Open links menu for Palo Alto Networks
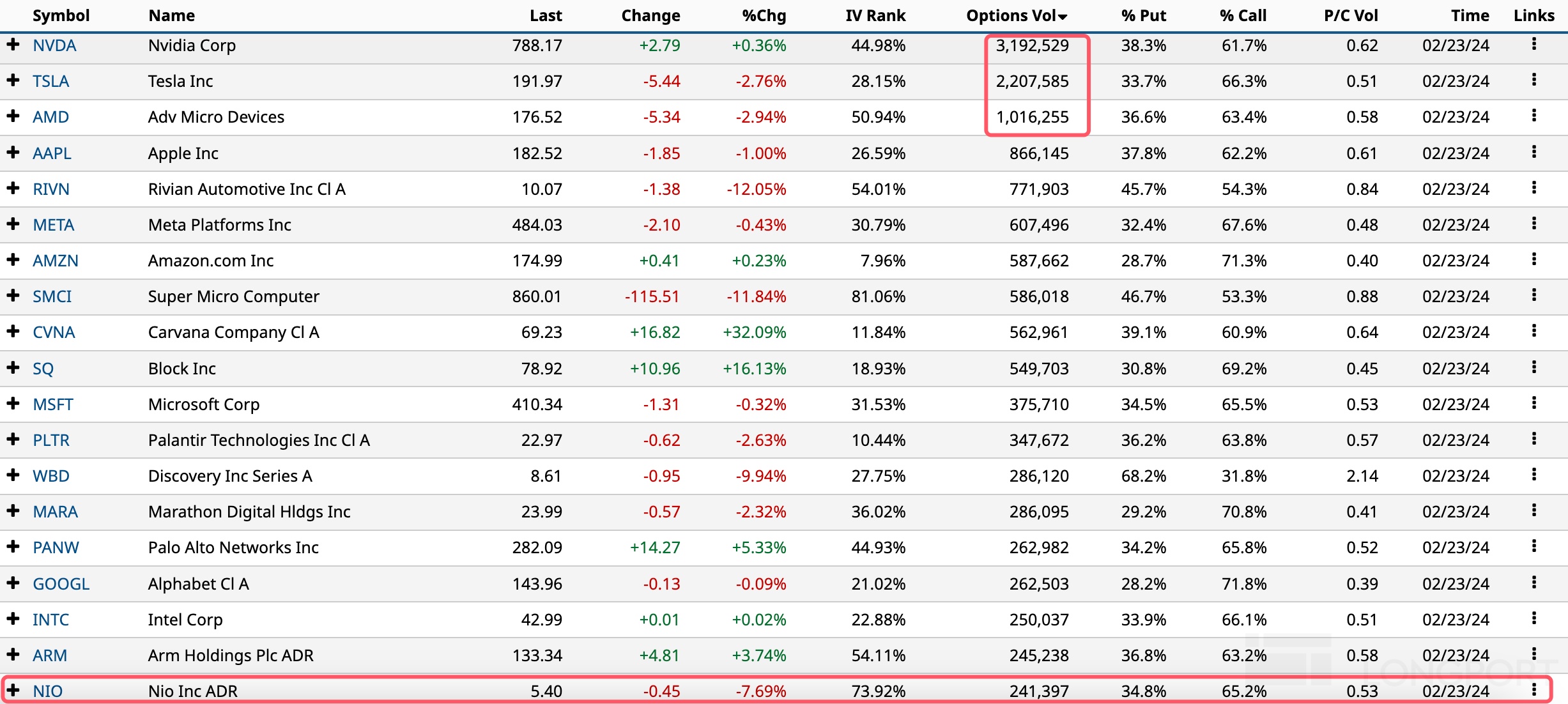The image size is (1568, 704). (x=1533, y=546)
